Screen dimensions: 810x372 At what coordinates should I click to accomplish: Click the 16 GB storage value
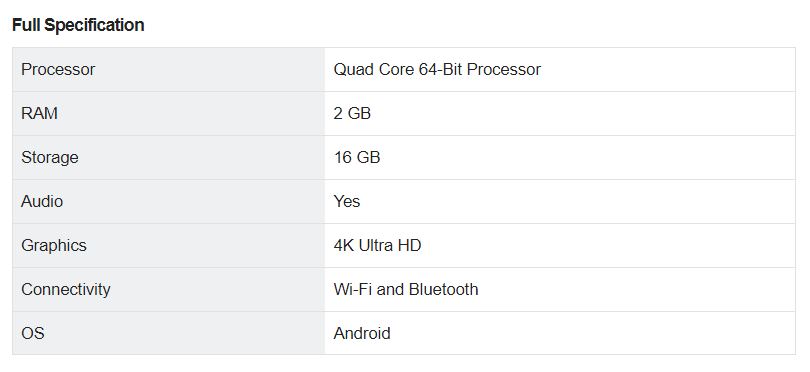pos(357,157)
